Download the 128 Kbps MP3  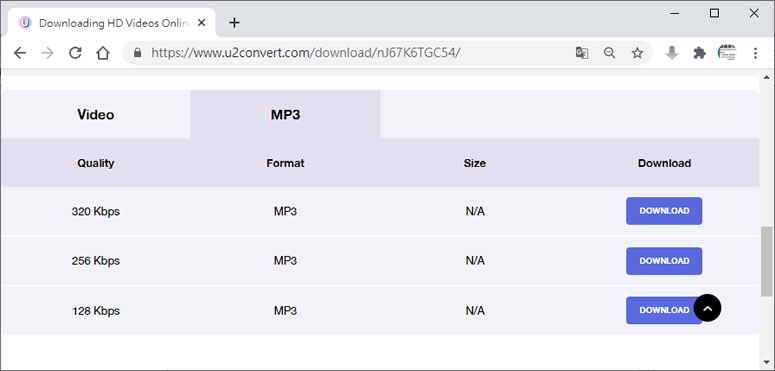(664, 310)
